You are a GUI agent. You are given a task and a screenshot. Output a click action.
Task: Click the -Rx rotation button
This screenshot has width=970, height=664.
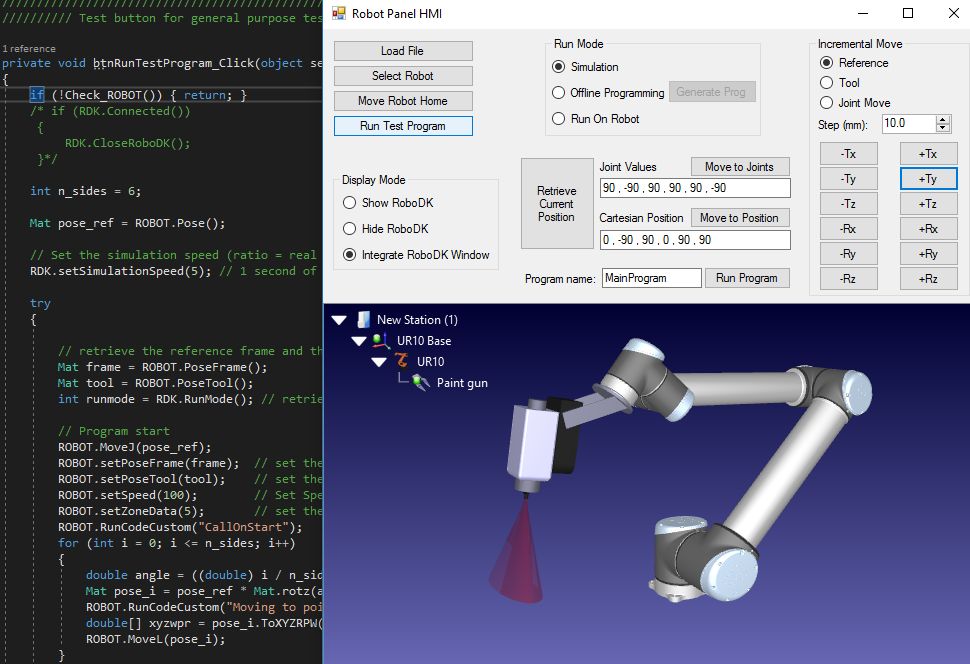pos(848,229)
